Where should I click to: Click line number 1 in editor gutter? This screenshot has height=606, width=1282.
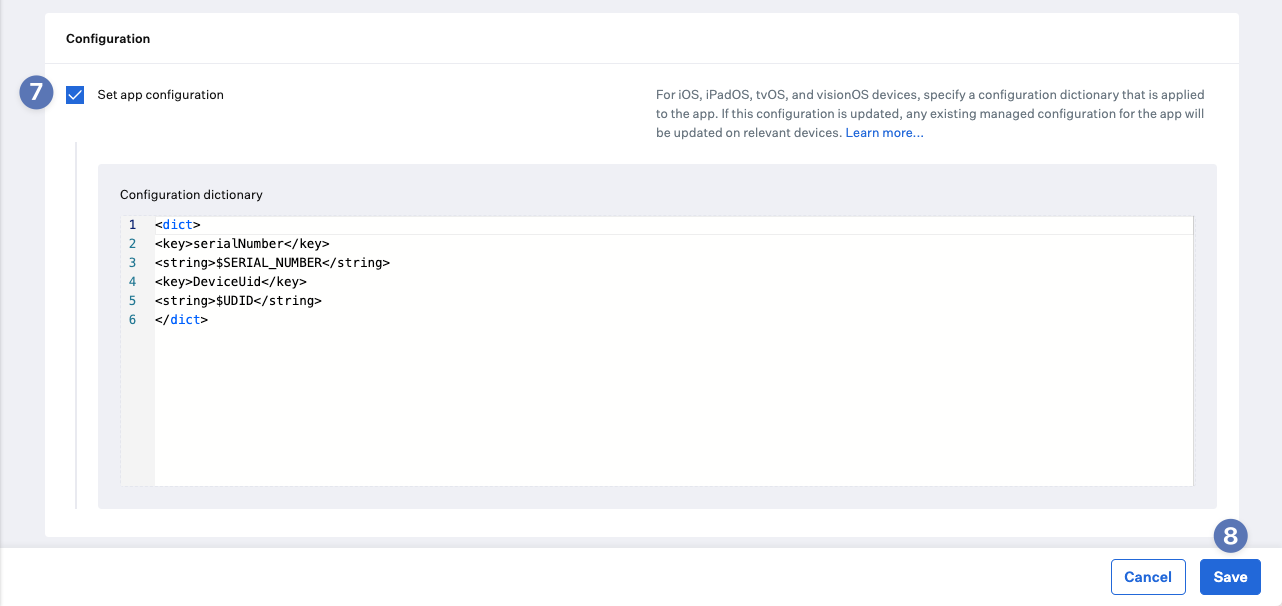[132, 225]
